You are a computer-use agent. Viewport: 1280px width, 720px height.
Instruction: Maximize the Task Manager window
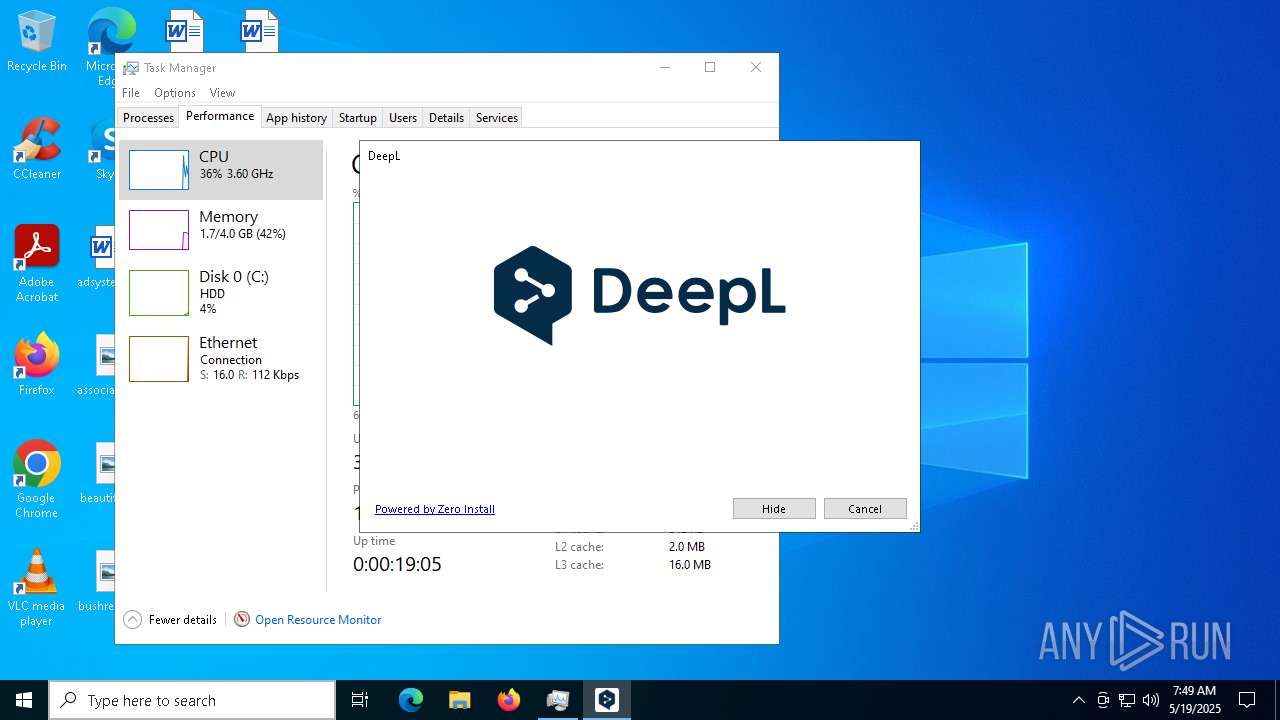pos(710,67)
